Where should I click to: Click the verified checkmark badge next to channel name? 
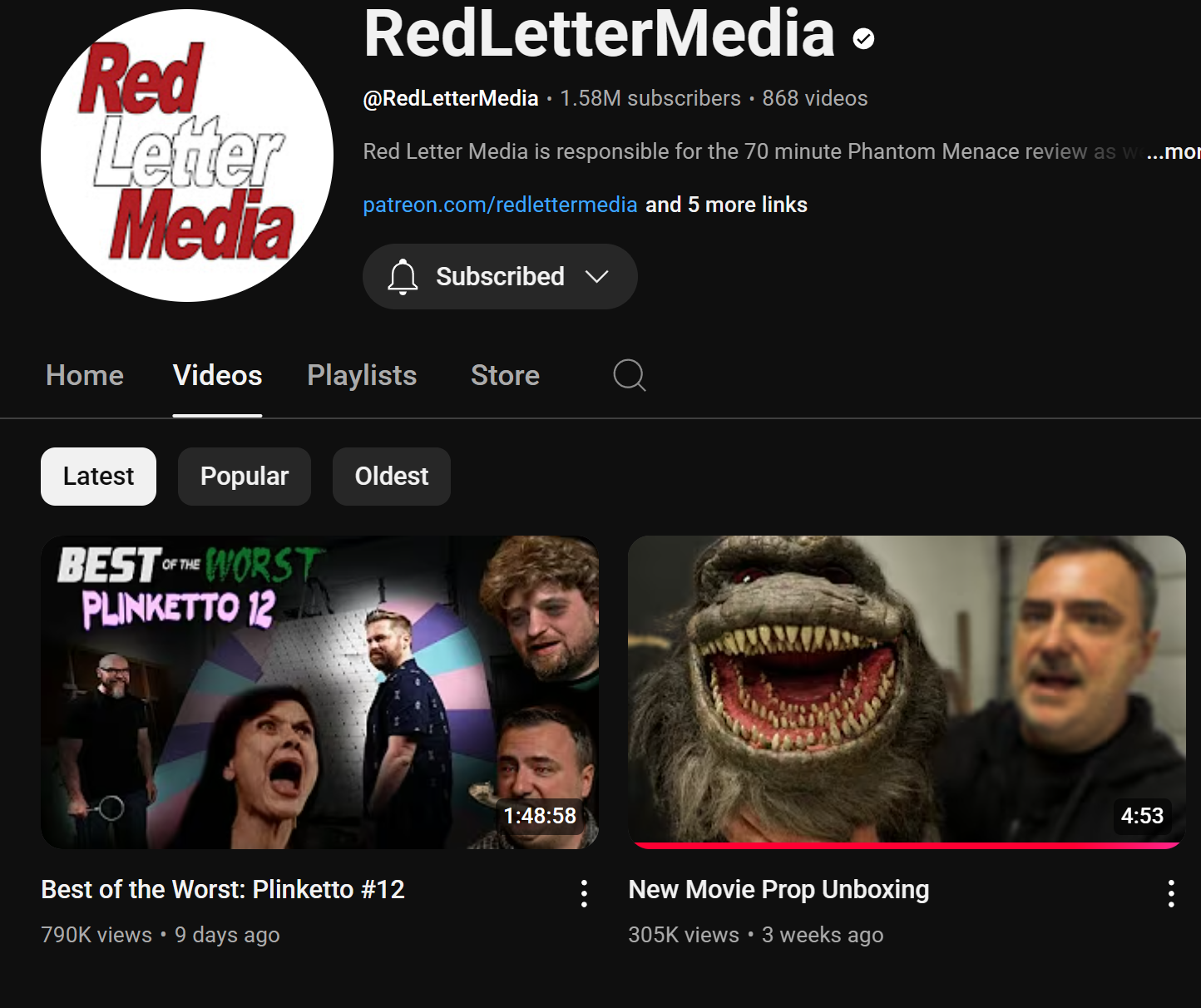[864, 38]
